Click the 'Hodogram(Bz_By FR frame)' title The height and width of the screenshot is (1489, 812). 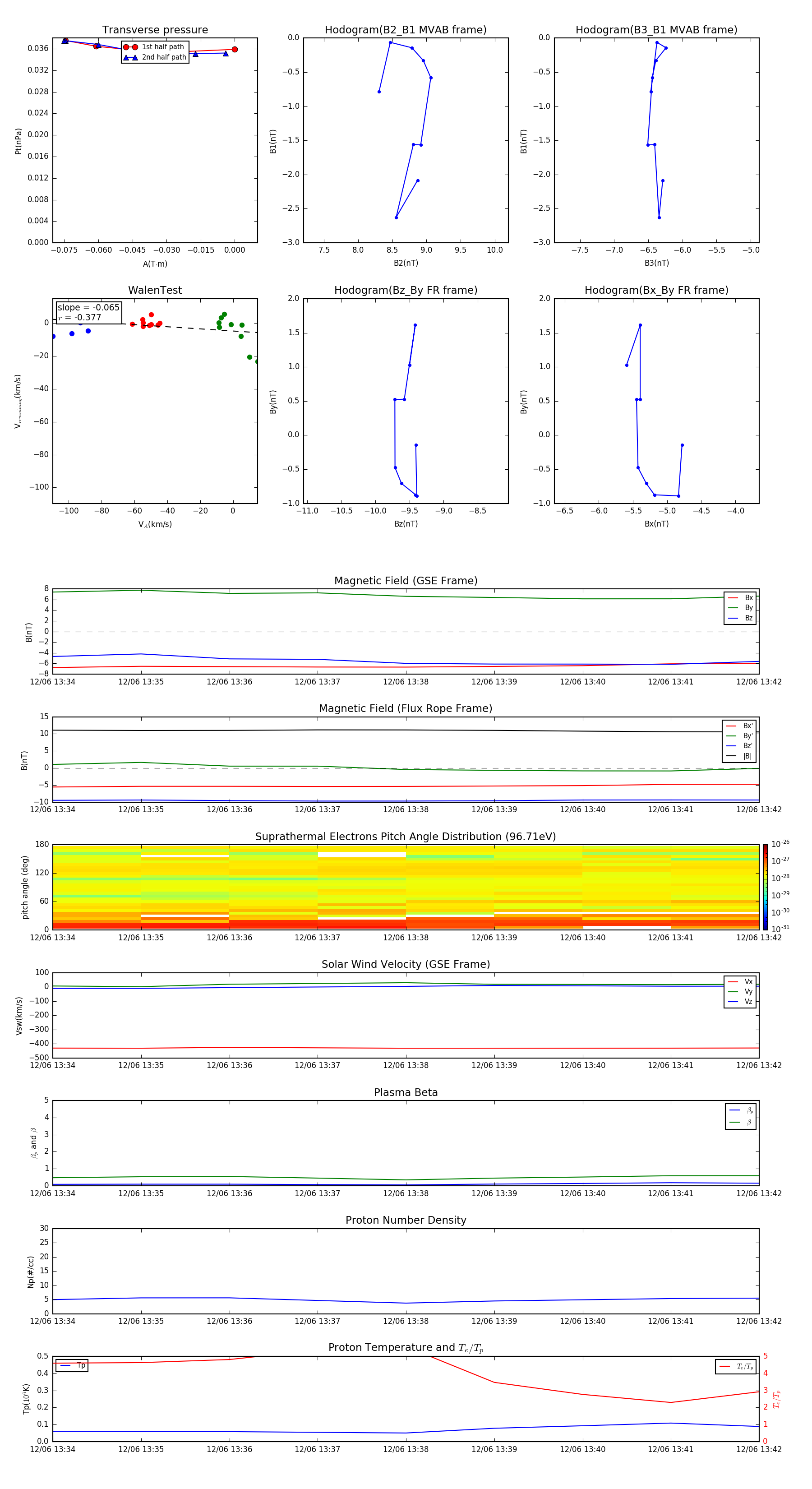click(x=406, y=290)
